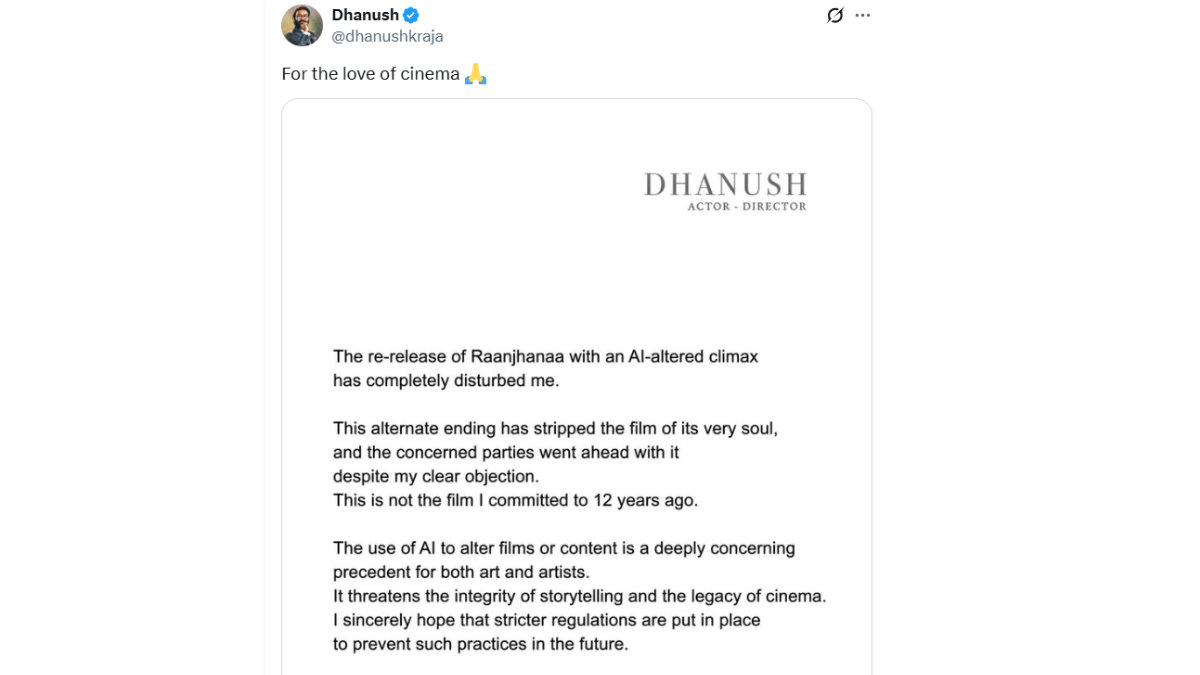Click the line 'The re-release of Raanjhanaa with an AI-altered climax'

click(x=546, y=356)
